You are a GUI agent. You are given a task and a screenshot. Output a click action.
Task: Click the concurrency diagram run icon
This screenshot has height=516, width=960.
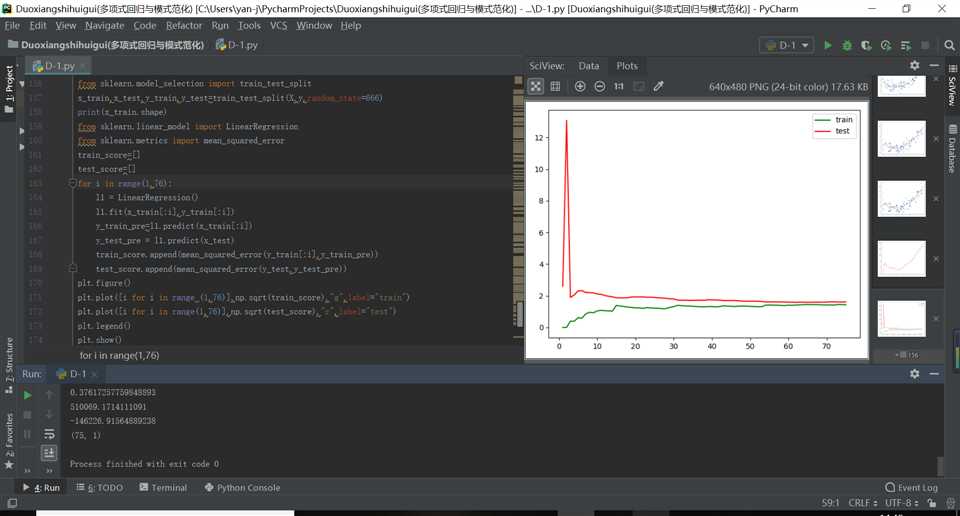(x=906, y=45)
